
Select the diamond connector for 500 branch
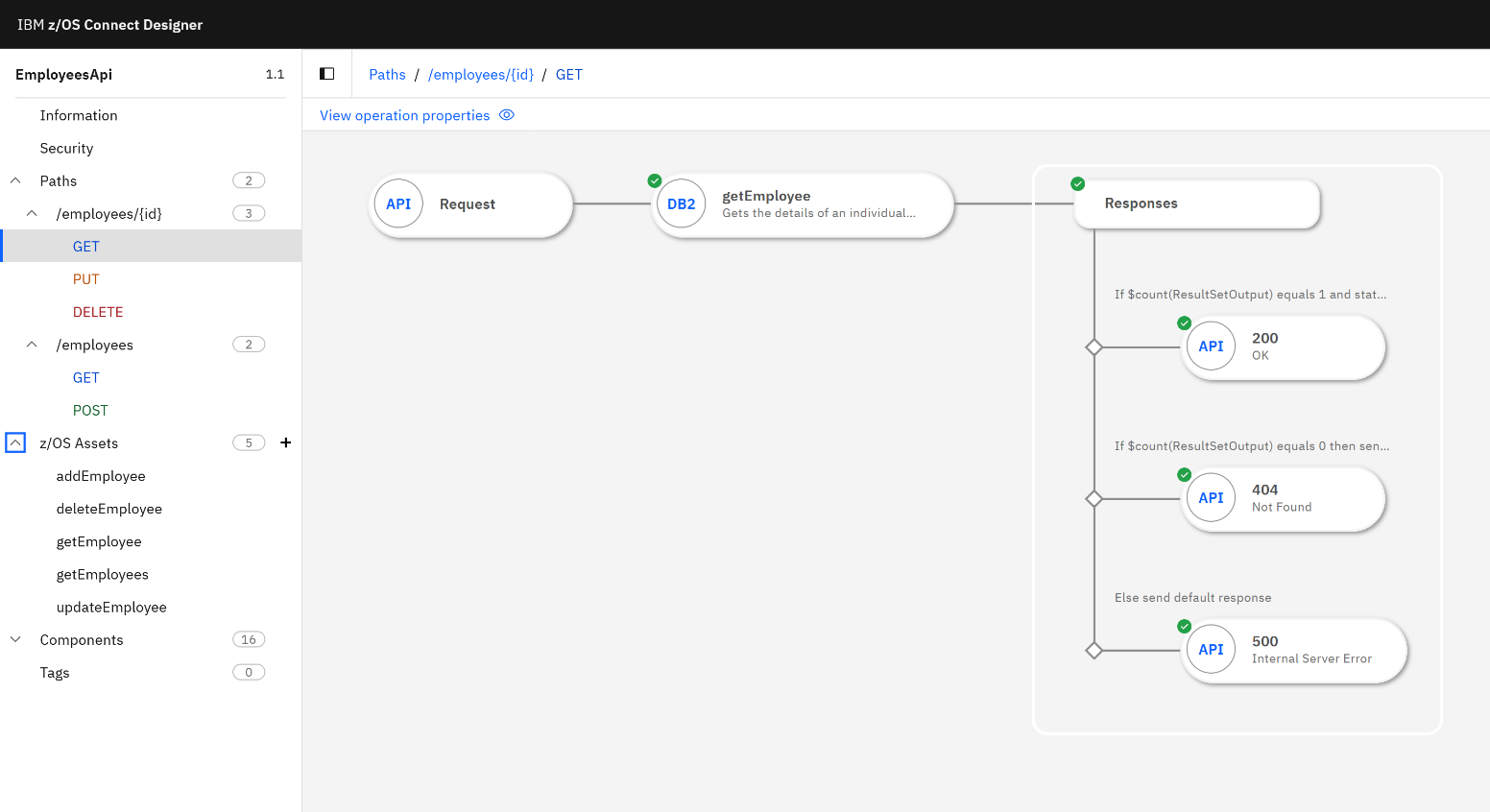1093,650
